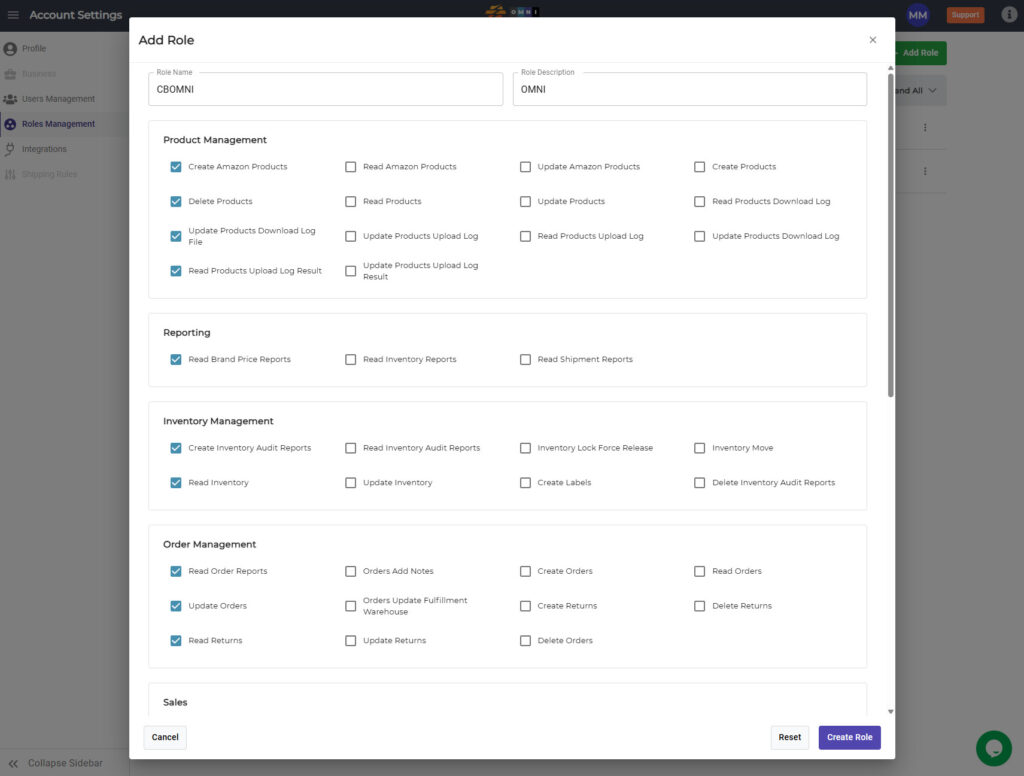
Task: Uncheck Create Amazon Products permission
Action: tap(176, 167)
